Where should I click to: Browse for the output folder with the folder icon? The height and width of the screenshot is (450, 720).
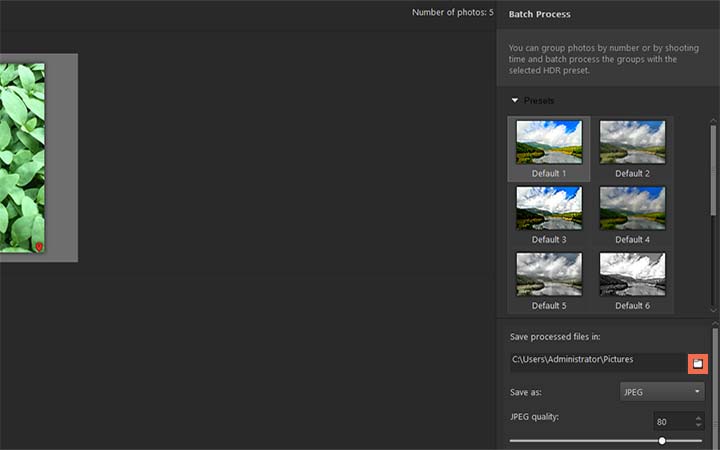point(698,364)
